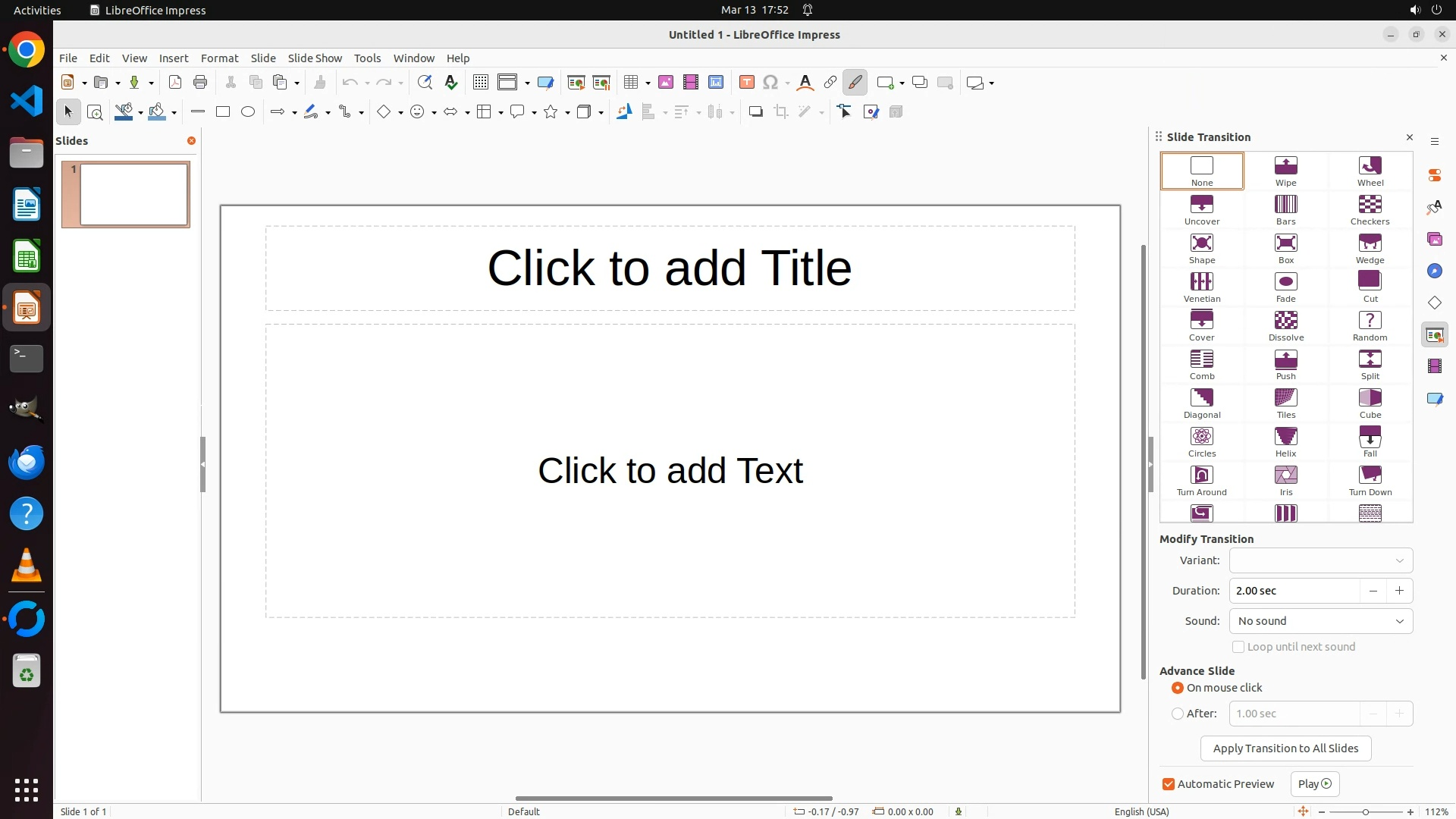Pick the Cube transition icon
1456x819 pixels.
[1370, 403]
